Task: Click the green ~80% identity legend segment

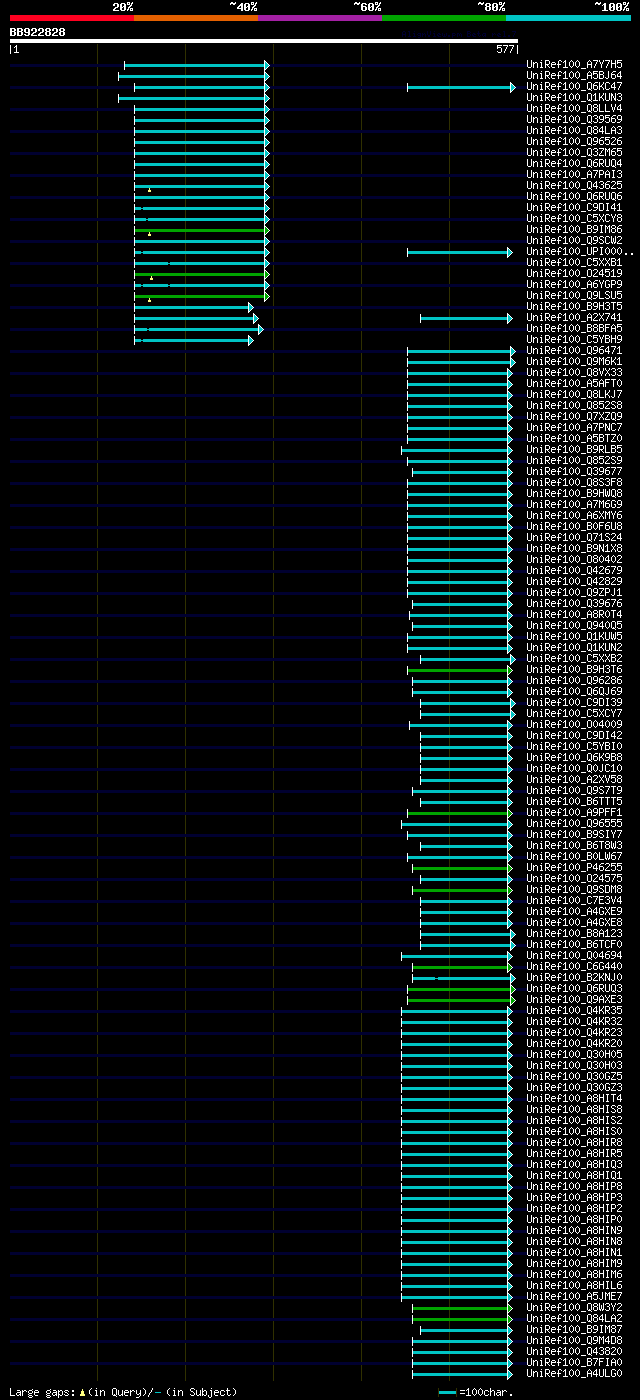Action: pos(444,17)
